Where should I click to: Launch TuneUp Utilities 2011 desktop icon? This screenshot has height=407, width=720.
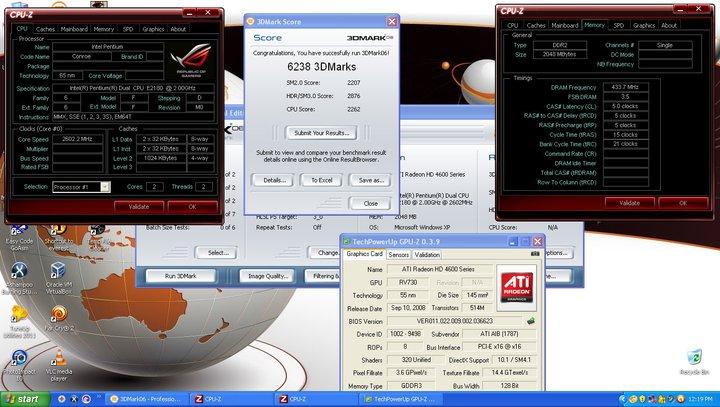coord(19,322)
